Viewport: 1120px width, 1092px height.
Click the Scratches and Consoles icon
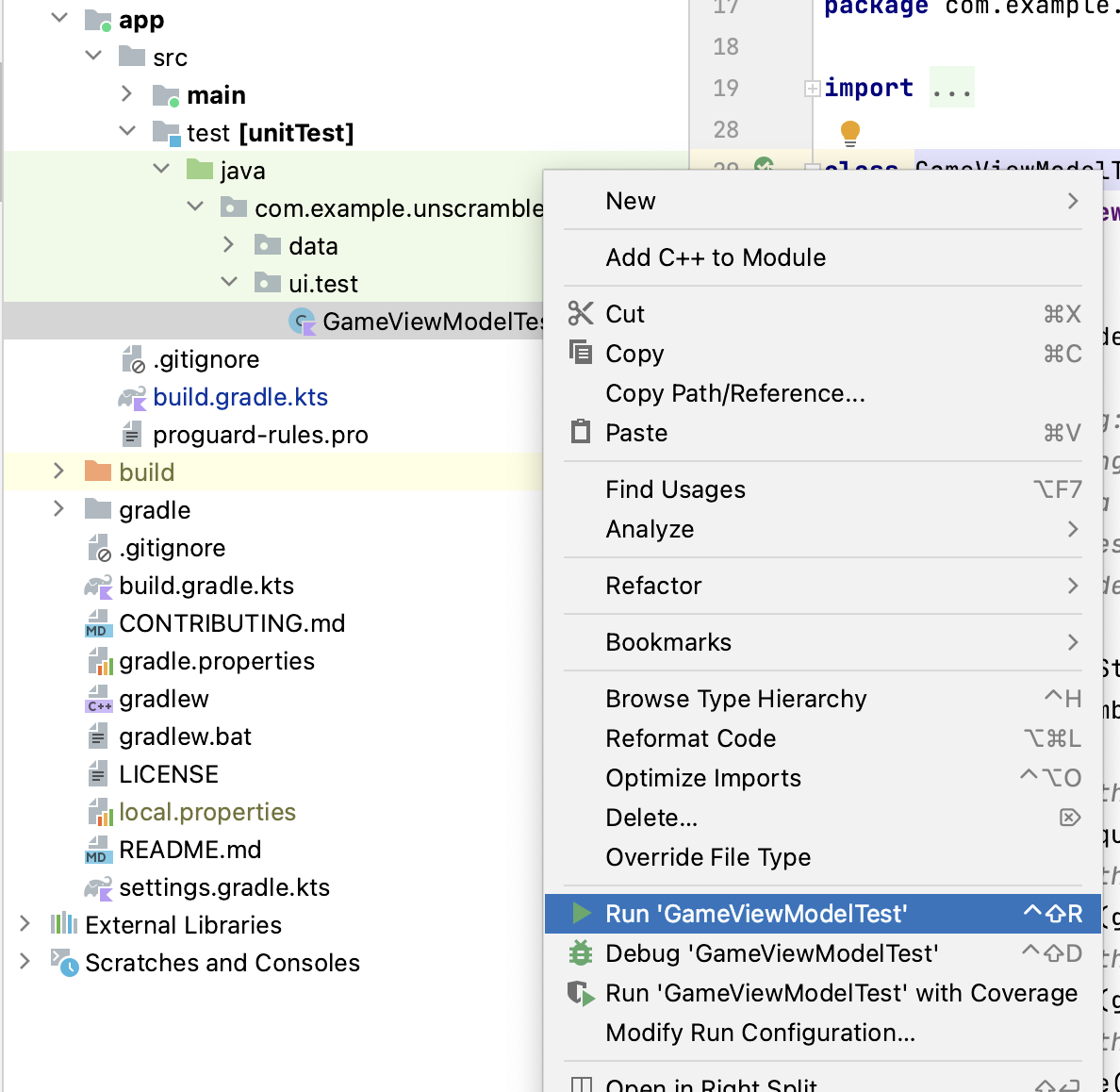(62, 963)
